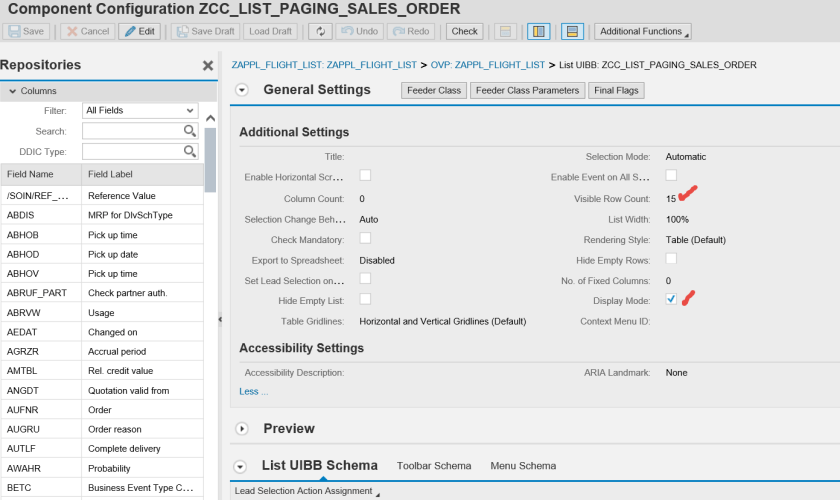
Task: Open OVP: ZAPPL_FLIGHT_LIST breadcrumb link
Action: point(488,65)
